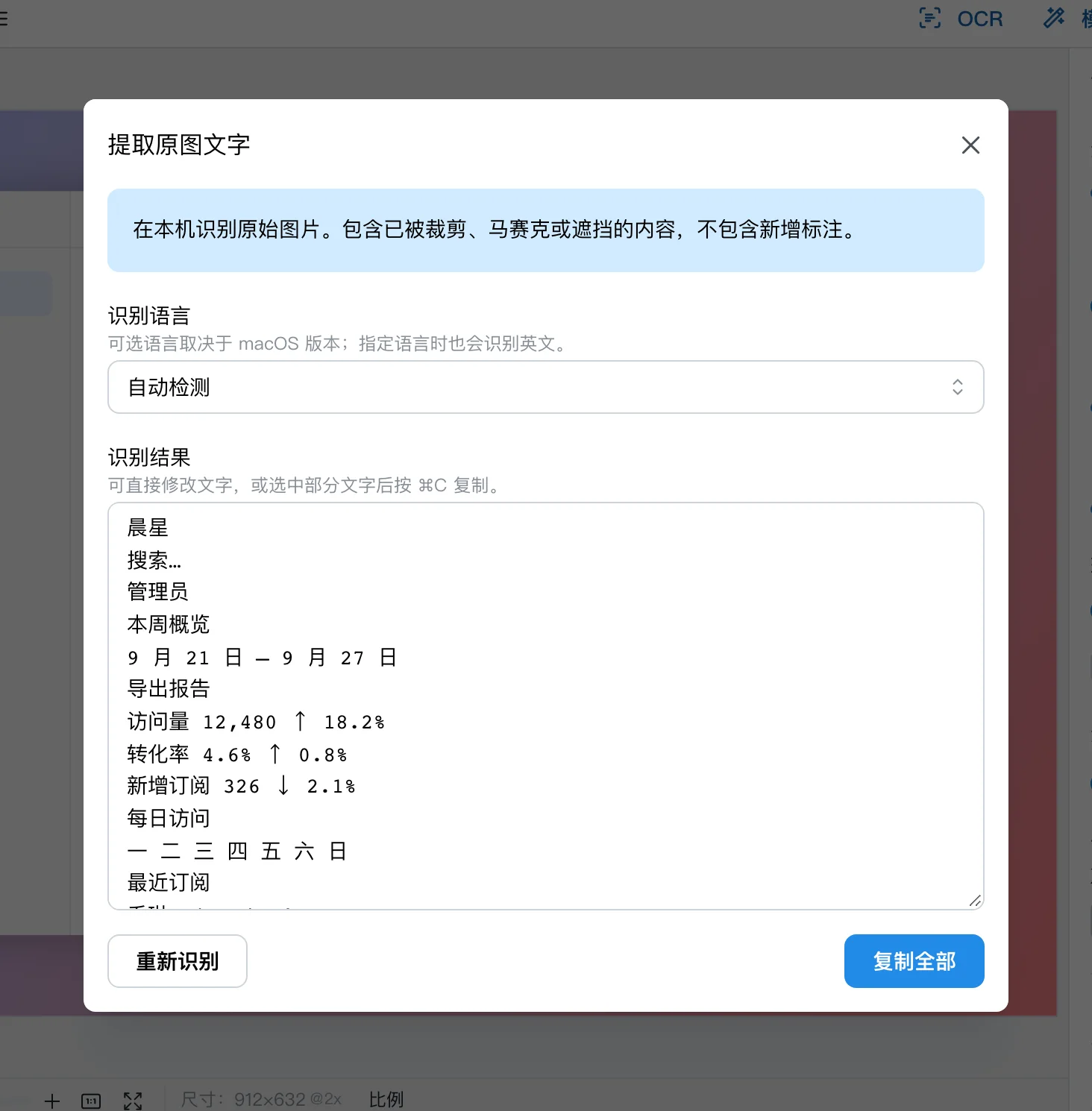This screenshot has height=1111, width=1092.
Task: Open the 自动检测 language dropdown
Action: 546,387
